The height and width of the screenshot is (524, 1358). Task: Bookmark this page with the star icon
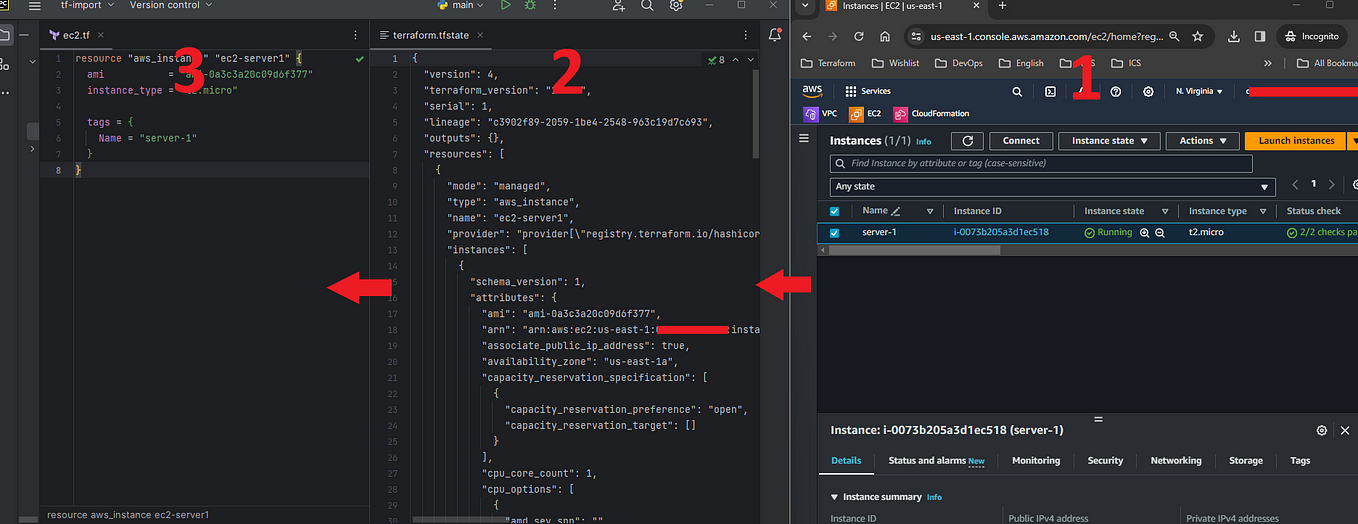pyautogui.click(x=1197, y=36)
